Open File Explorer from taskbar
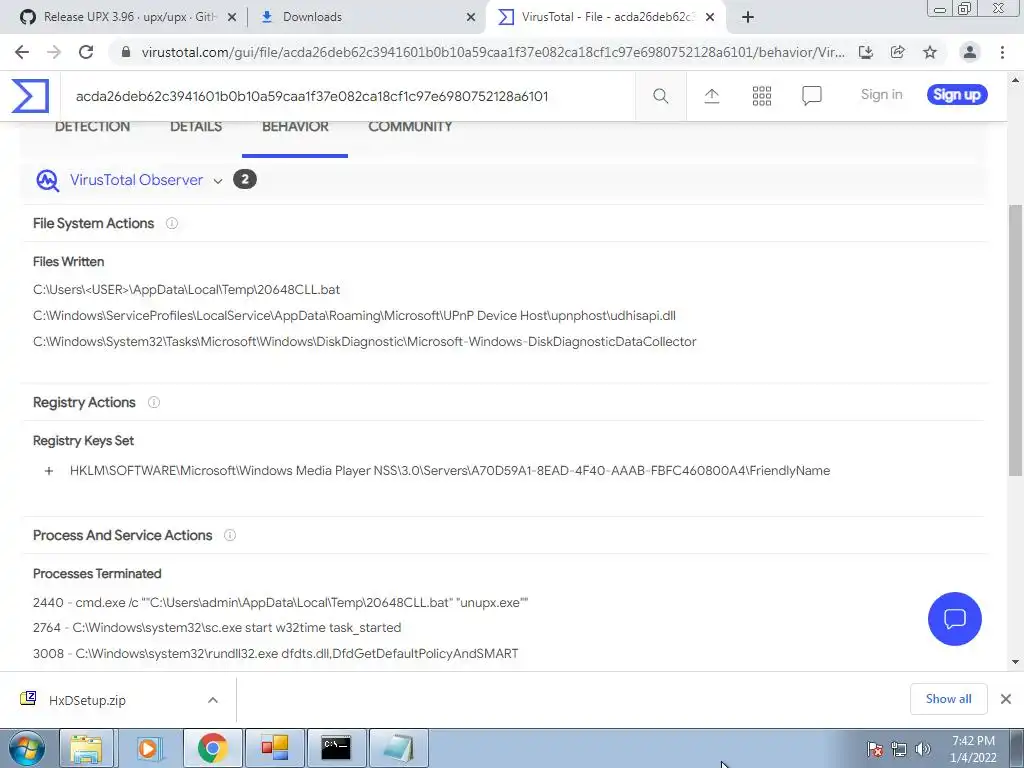The image size is (1024, 768). click(x=86, y=748)
